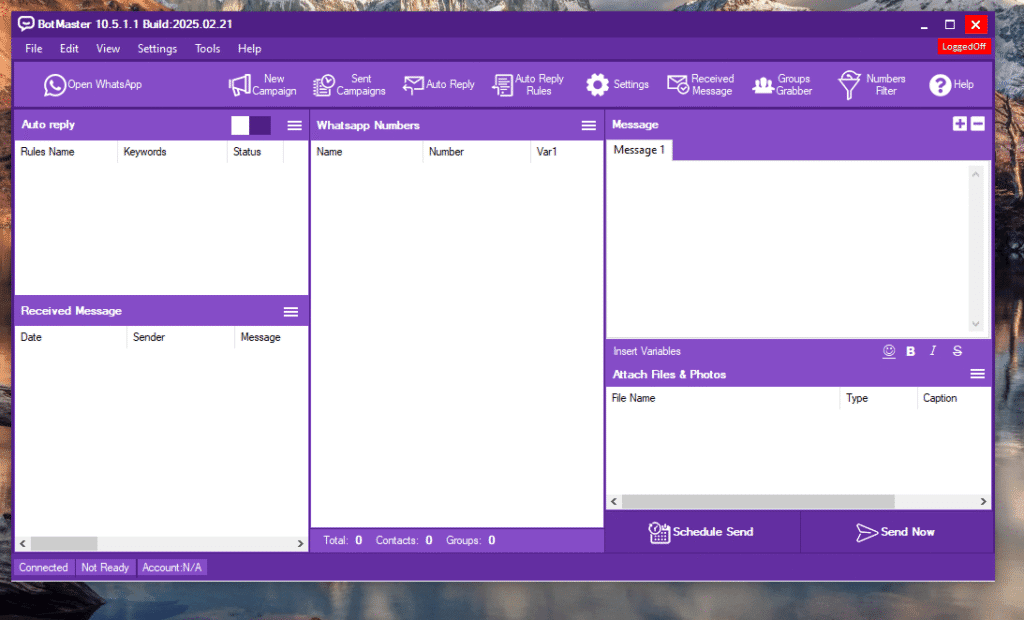The width and height of the screenshot is (1024, 620).
Task: Open the Tools menu
Action: point(208,48)
